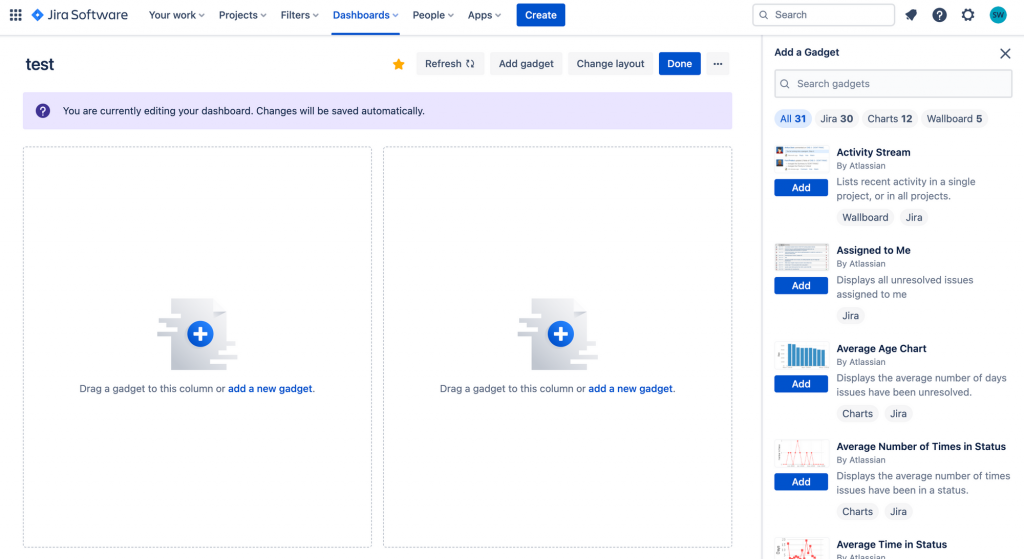1024x559 pixels.
Task: Click the Add gadget button
Action: [526, 64]
